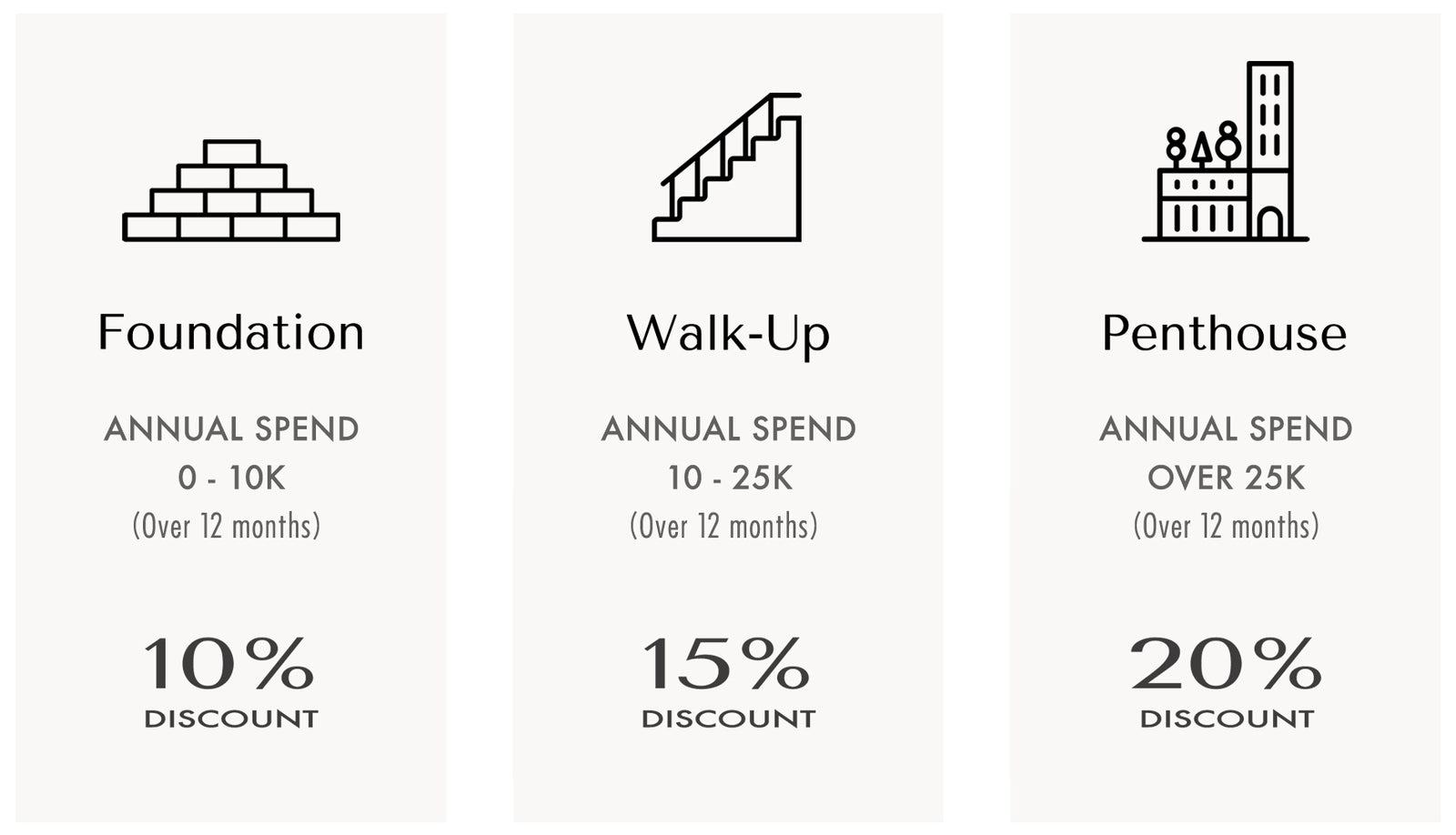Click DISCOUNT label below 10%

pyautogui.click(x=231, y=719)
